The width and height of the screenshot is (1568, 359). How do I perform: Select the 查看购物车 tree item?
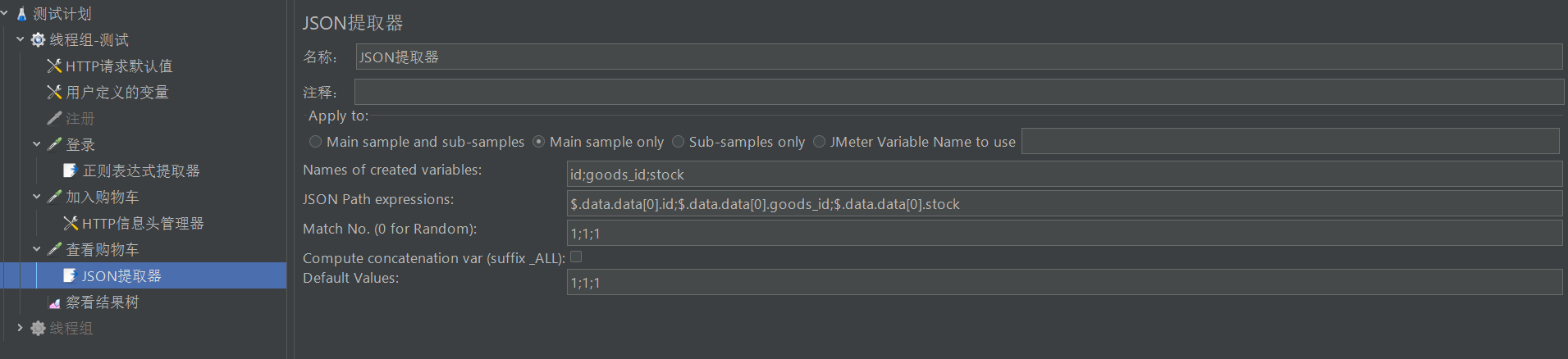102,249
